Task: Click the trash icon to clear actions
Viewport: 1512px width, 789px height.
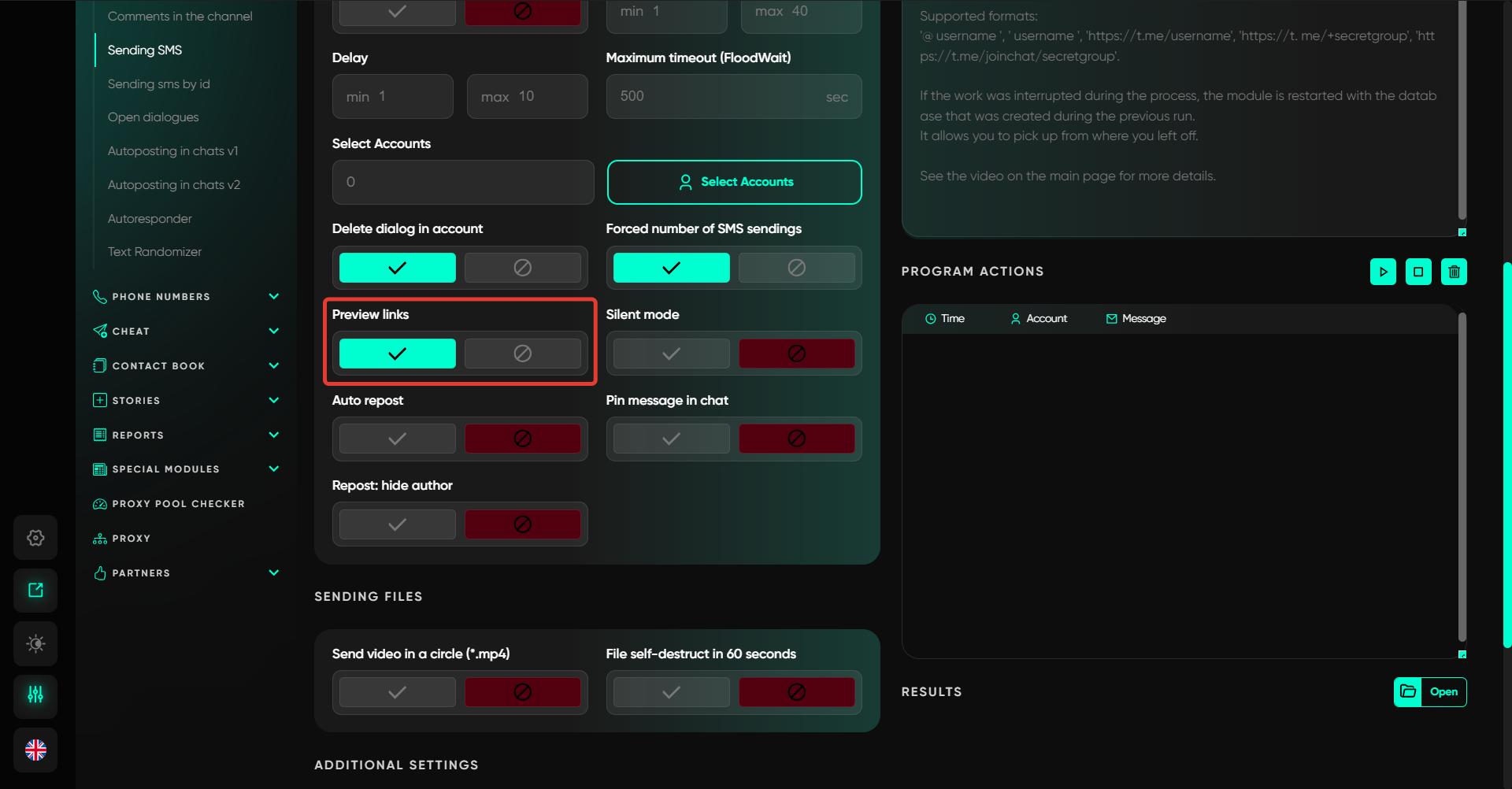Action: (x=1454, y=272)
